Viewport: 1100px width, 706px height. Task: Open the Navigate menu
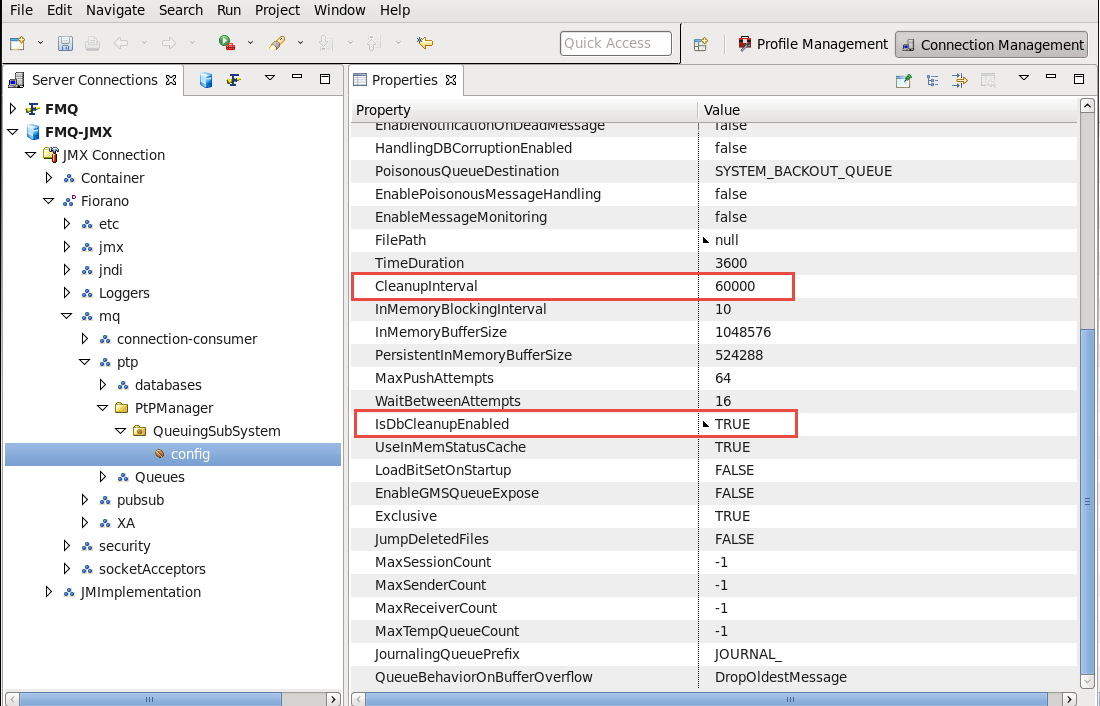[x=115, y=10]
